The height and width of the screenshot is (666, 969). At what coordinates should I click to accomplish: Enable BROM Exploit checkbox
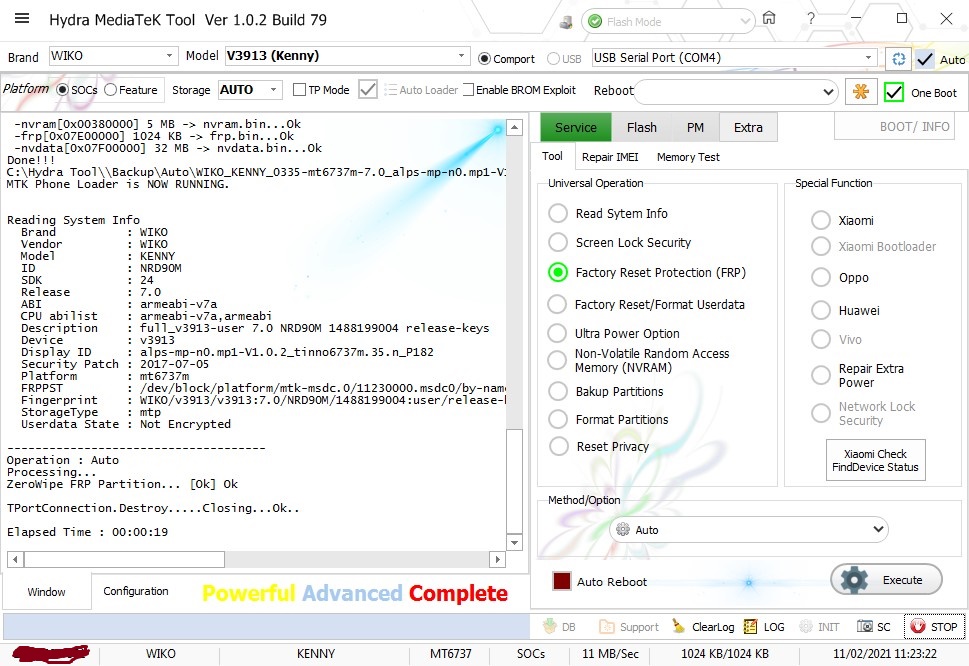(468, 90)
